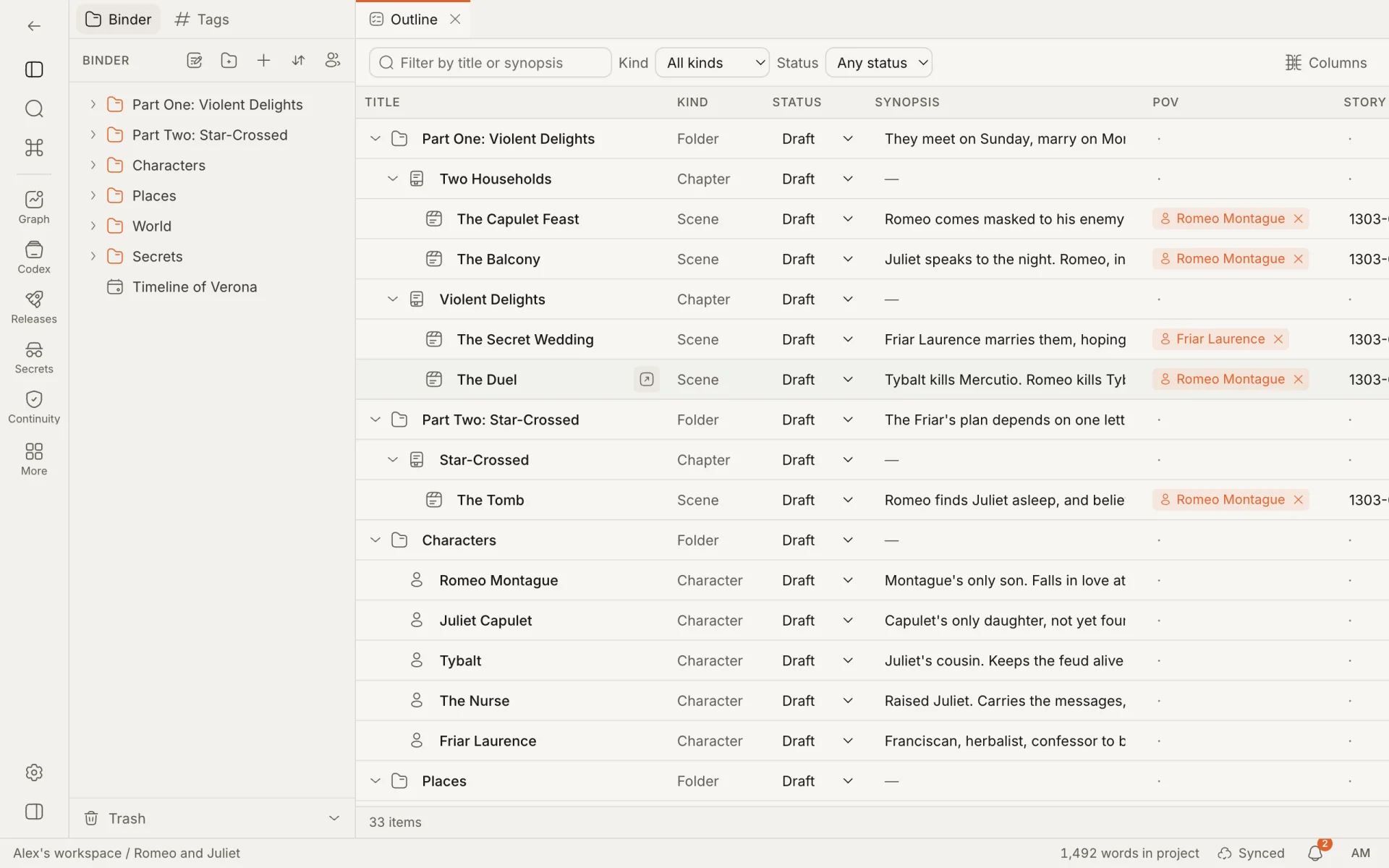
Task: Open the AM user avatar
Action: [1361, 854]
